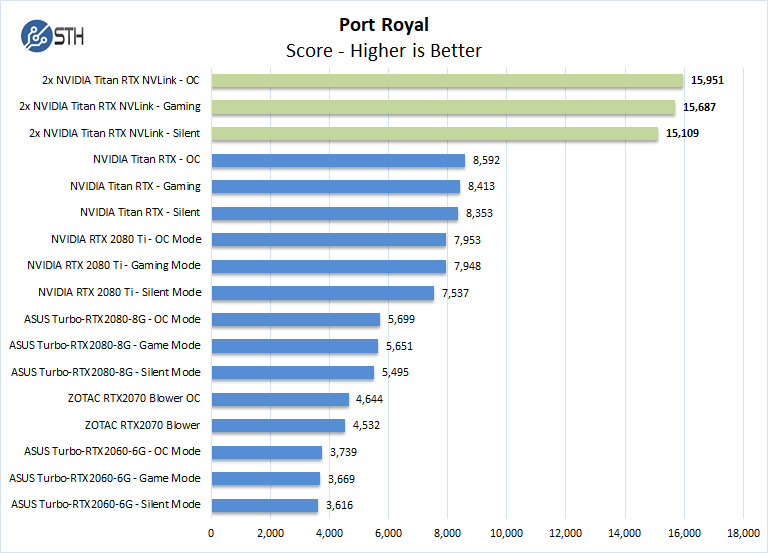Screen dimensions: 768x553
Task: Click the green bar for NVLink Silent
Action: (x=435, y=134)
